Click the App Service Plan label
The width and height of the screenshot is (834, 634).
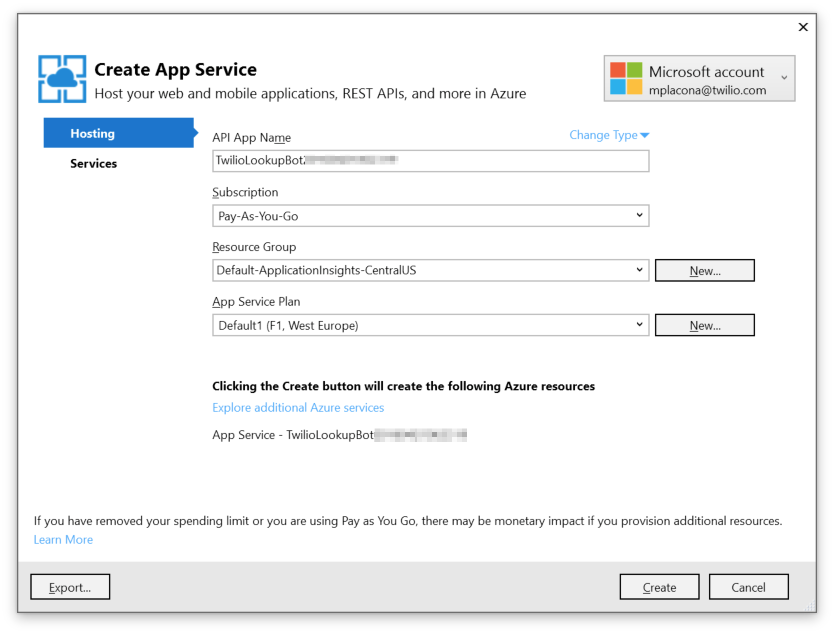coord(256,302)
